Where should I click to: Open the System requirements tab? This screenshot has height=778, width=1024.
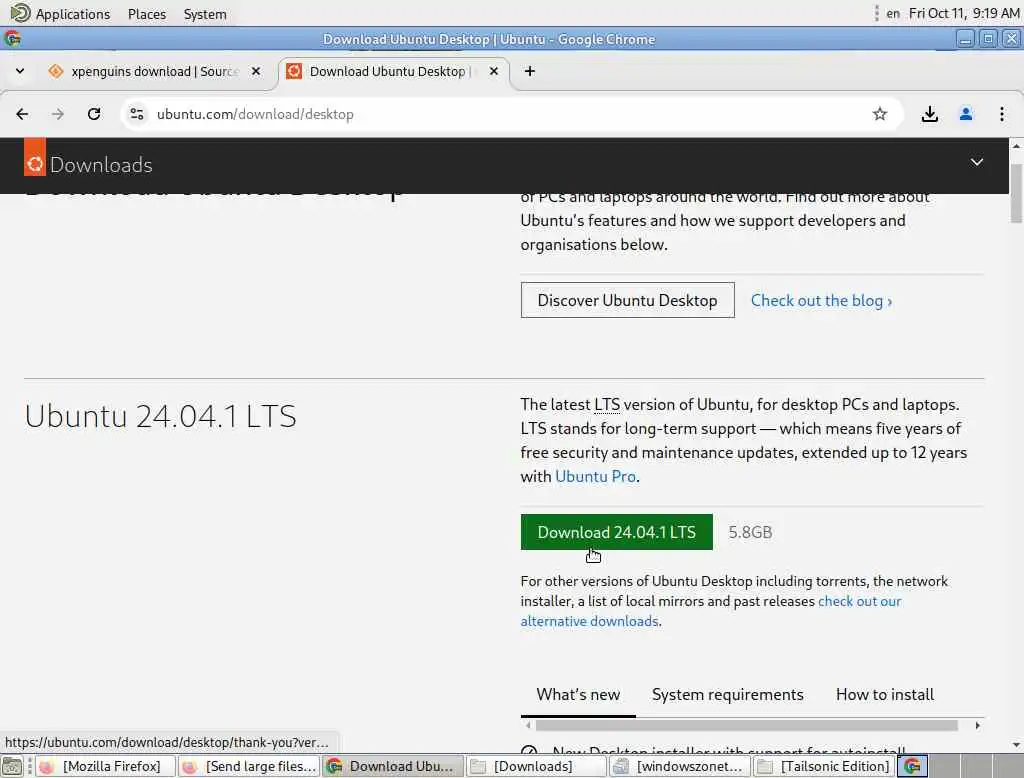[728, 694]
